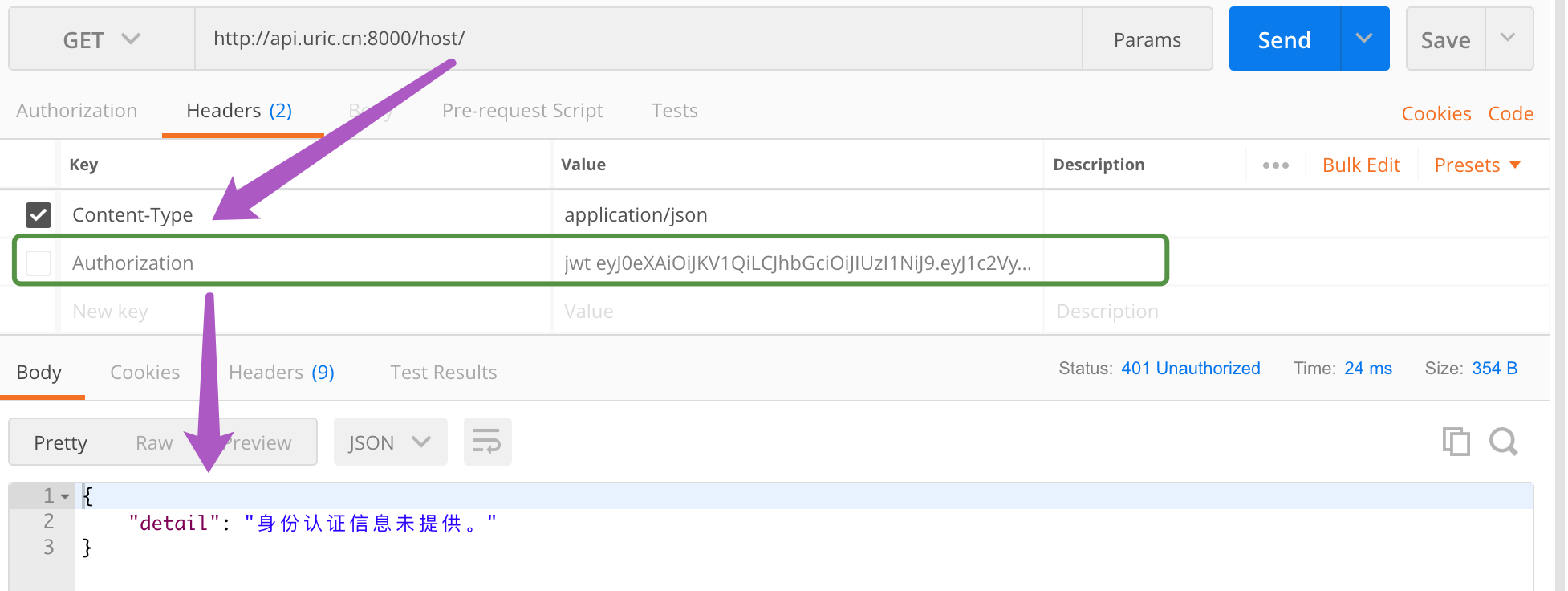Image resolution: width=1568 pixels, height=591 pixels.
Task: Expand the Send options arrow
Action: pyautogui.click(x=1364, y=39)
